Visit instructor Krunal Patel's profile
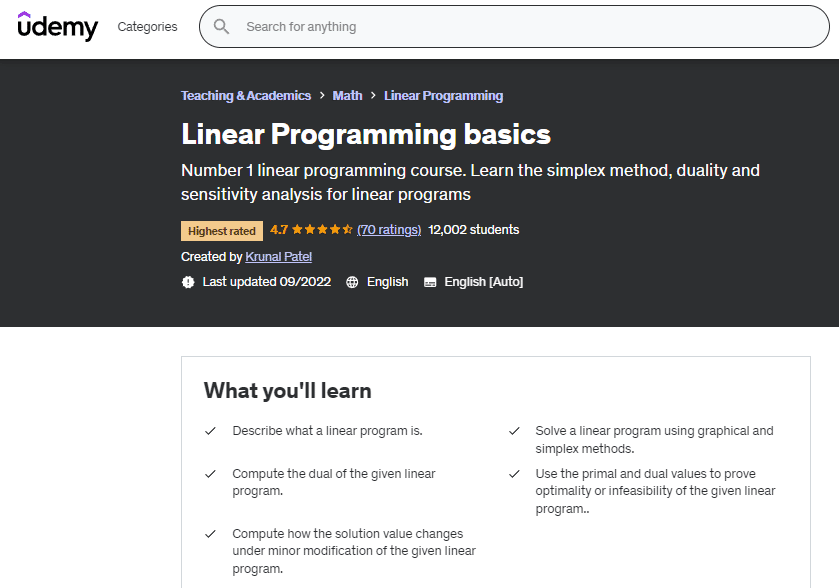The height and width of the screenshot is (588, 839). [278, 257]
